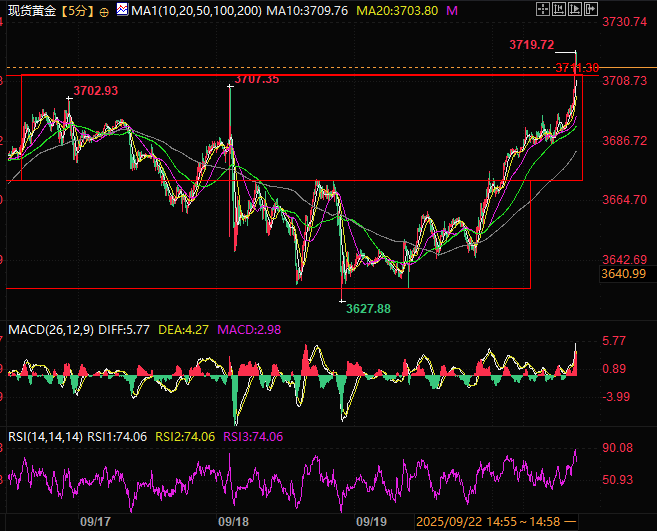Image resolution: width=657 pixels, height=531 pixels.
Task: Click the 0.89 MACD axis value
Action: coord(614,369)
